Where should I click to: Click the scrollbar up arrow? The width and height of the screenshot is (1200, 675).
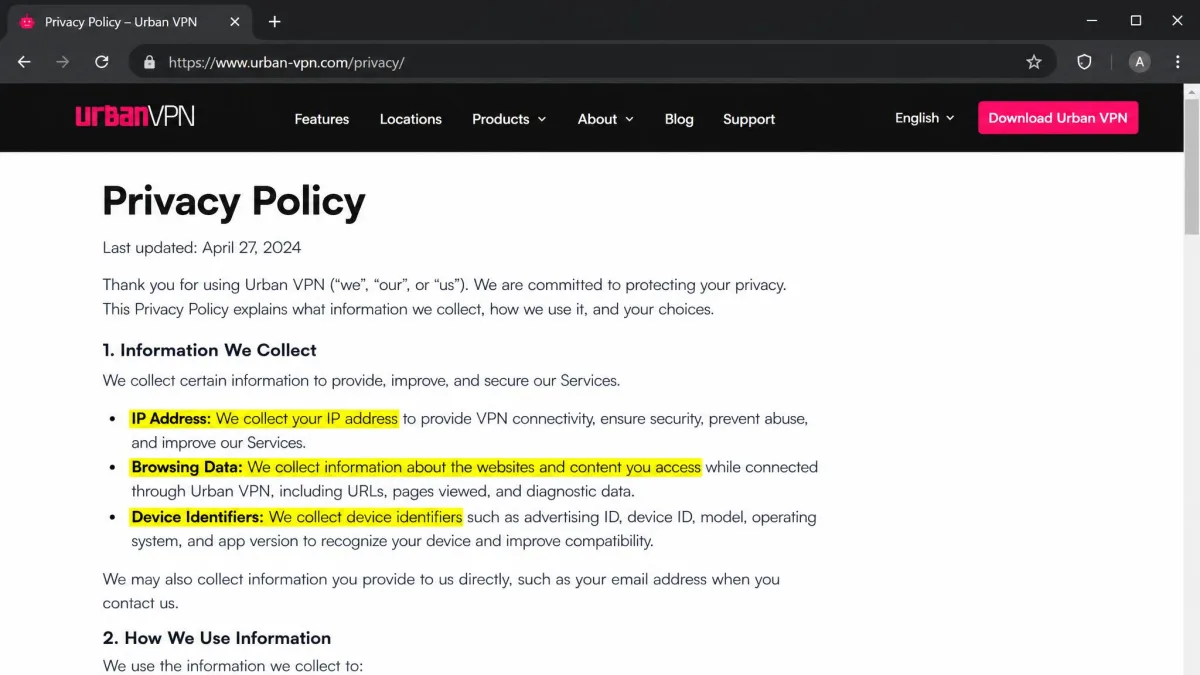pos(1191,91)
